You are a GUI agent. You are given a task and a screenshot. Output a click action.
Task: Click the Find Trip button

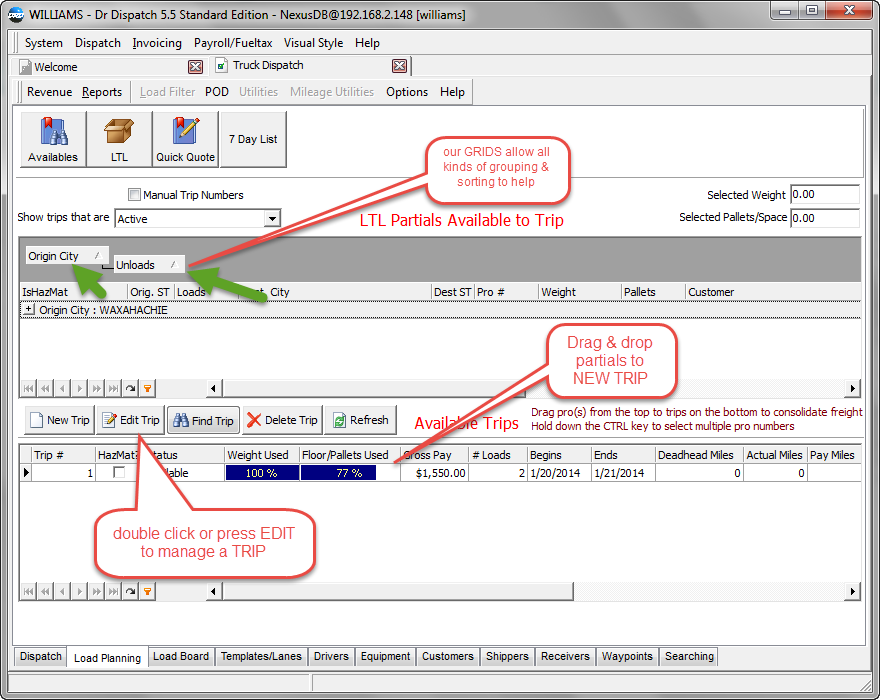(203, 420)
